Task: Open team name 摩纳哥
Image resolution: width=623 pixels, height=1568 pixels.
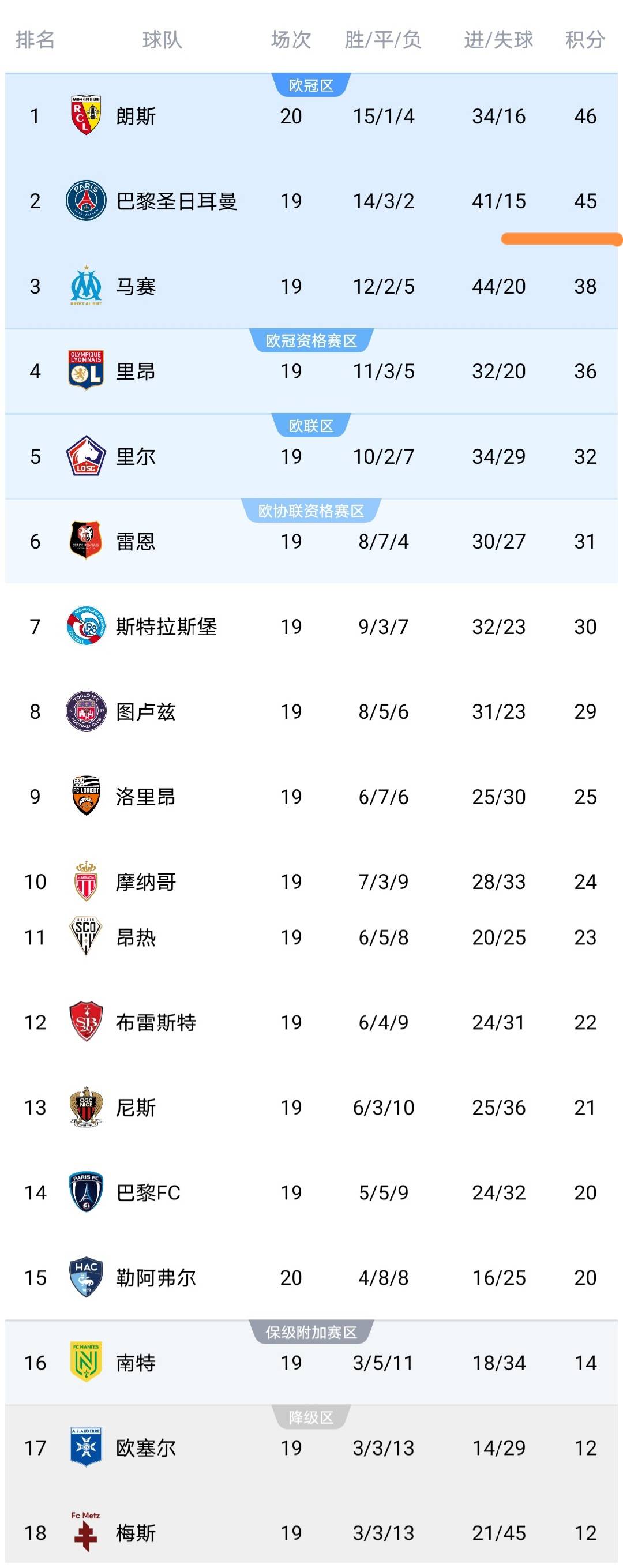Action: click(146, 881)
